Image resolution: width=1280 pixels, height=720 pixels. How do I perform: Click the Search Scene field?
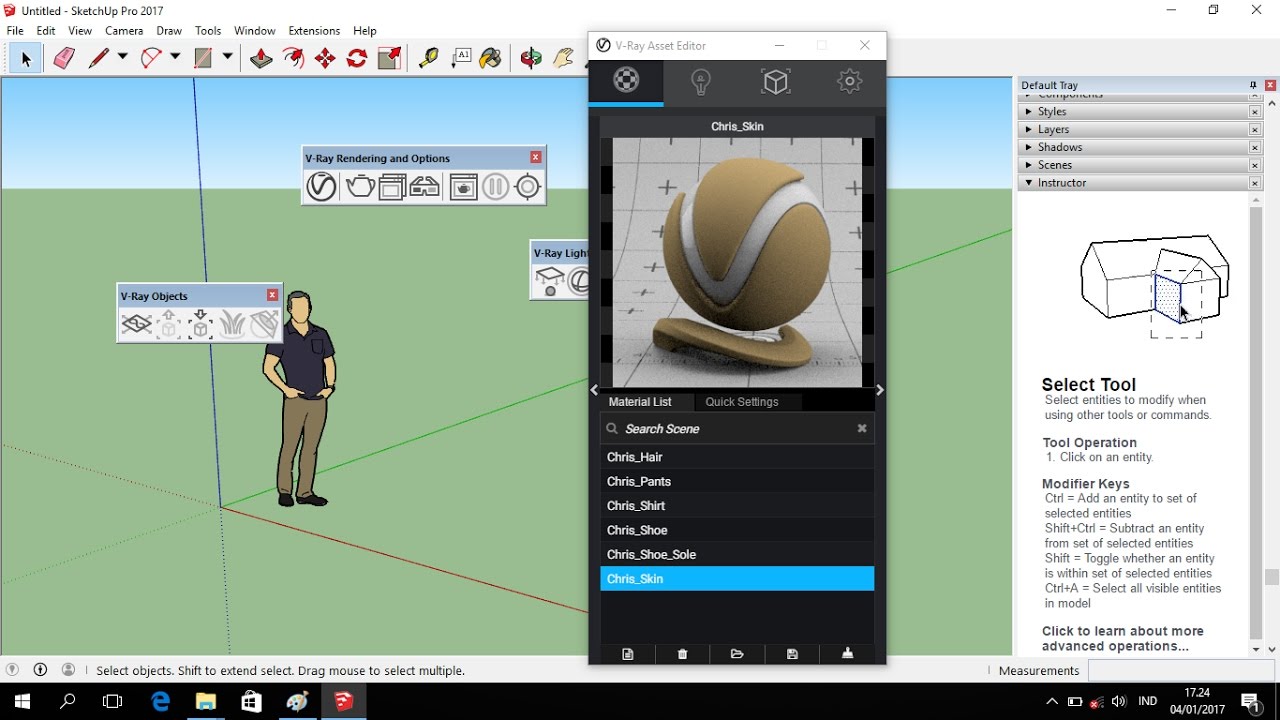click(x=737, y=429)
